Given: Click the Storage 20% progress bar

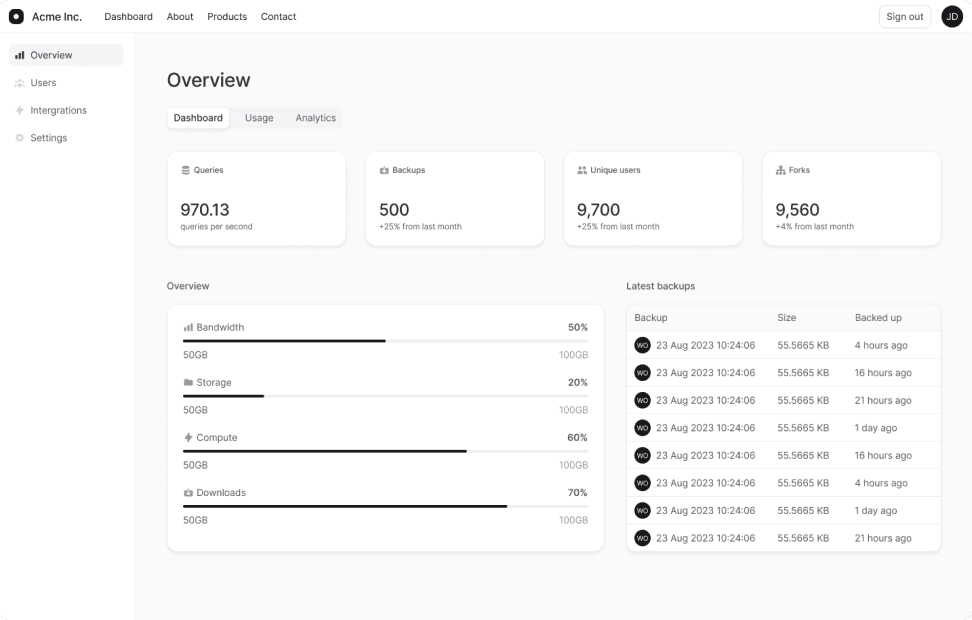Looking at the screenshot, I should coord(386,396).
